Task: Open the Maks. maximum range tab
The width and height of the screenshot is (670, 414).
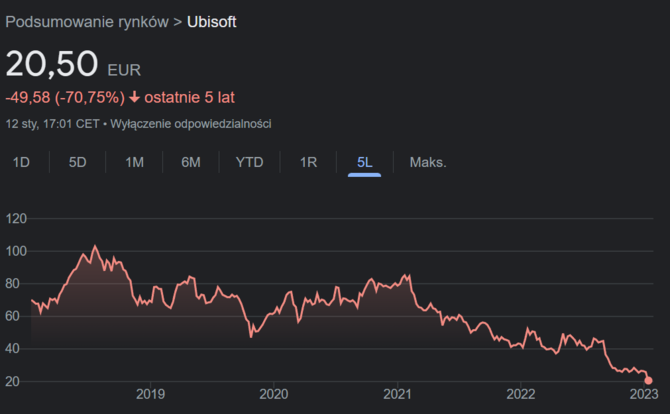Action: [428, 162]
